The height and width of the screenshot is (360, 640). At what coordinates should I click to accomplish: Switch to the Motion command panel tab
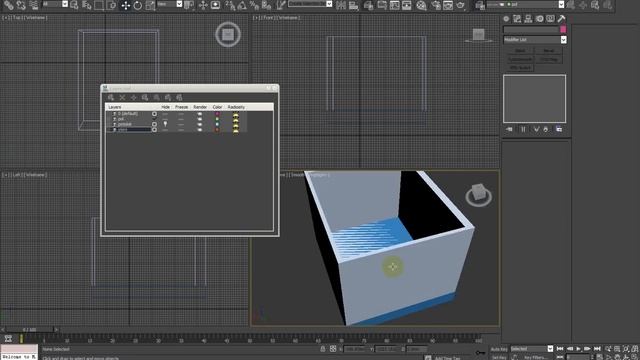coord(539,19)
